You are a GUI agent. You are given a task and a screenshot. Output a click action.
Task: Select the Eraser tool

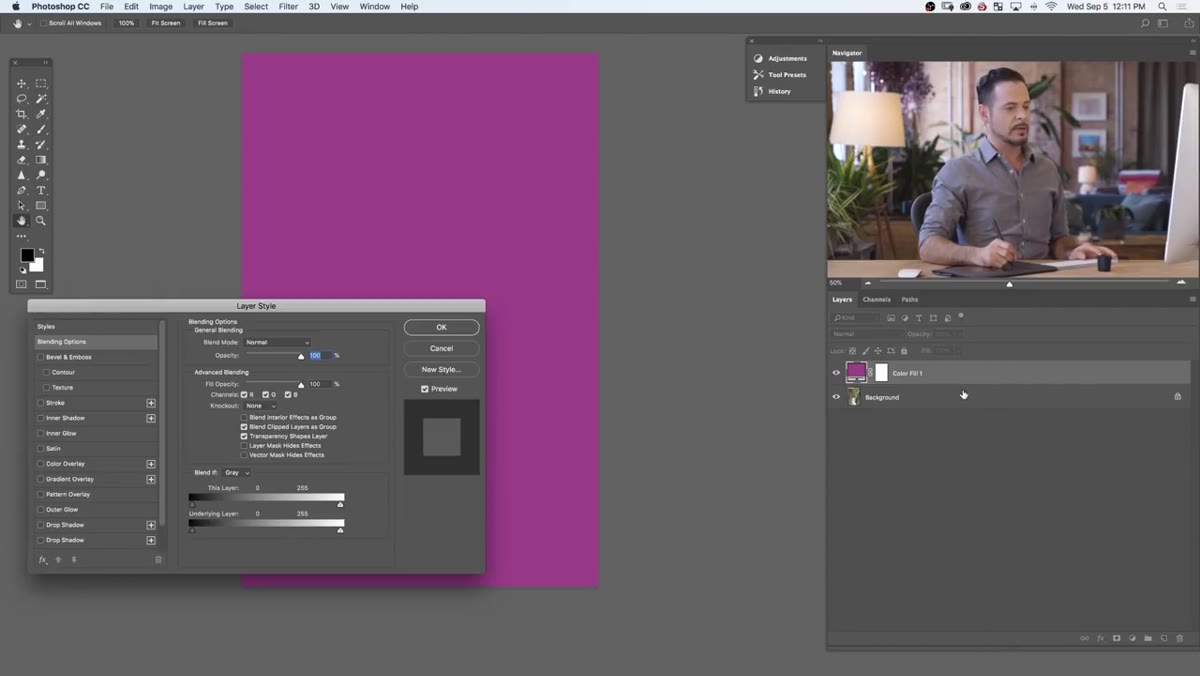pos(22,160)
